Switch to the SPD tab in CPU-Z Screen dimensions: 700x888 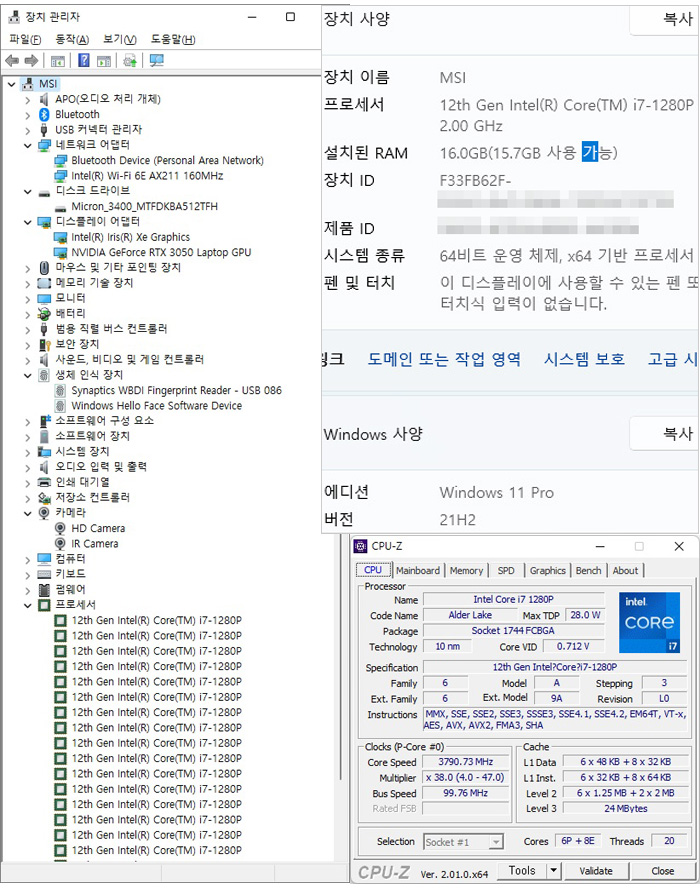pos(506,570)
